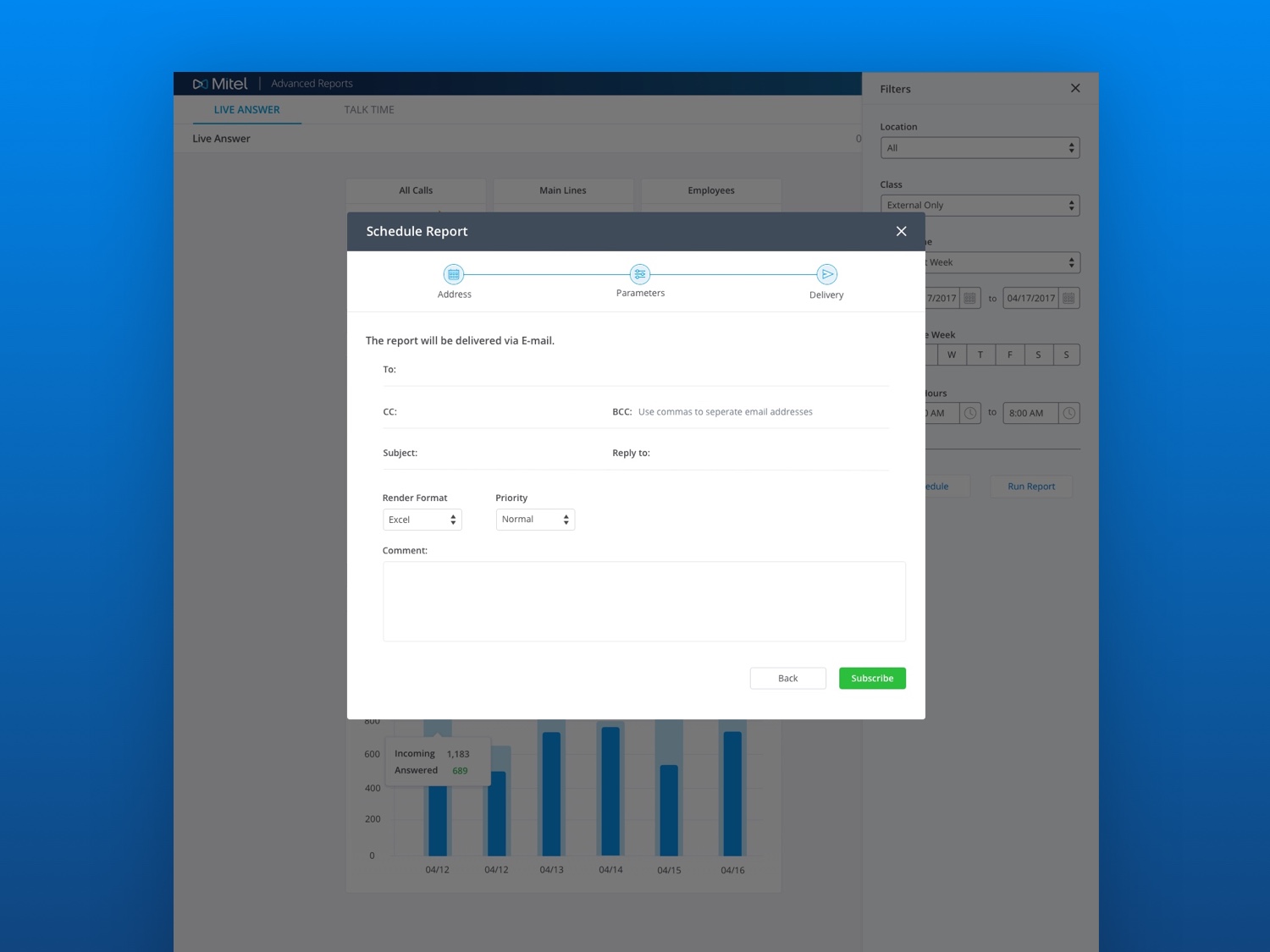This screenshot has height=952, width=1270.
Task: Click the Incoming 1,183 tooltip value
Action: pos(458,754)
